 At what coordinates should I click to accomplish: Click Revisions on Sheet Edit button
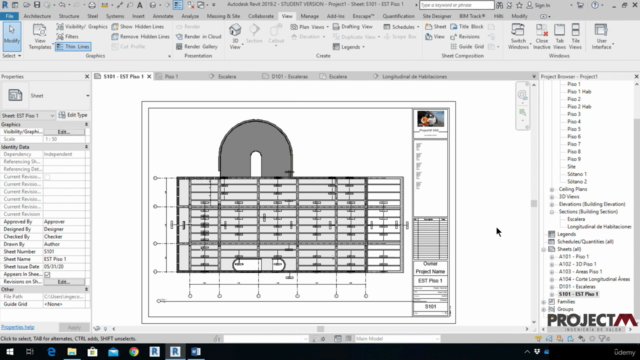(x=64, y=282)
